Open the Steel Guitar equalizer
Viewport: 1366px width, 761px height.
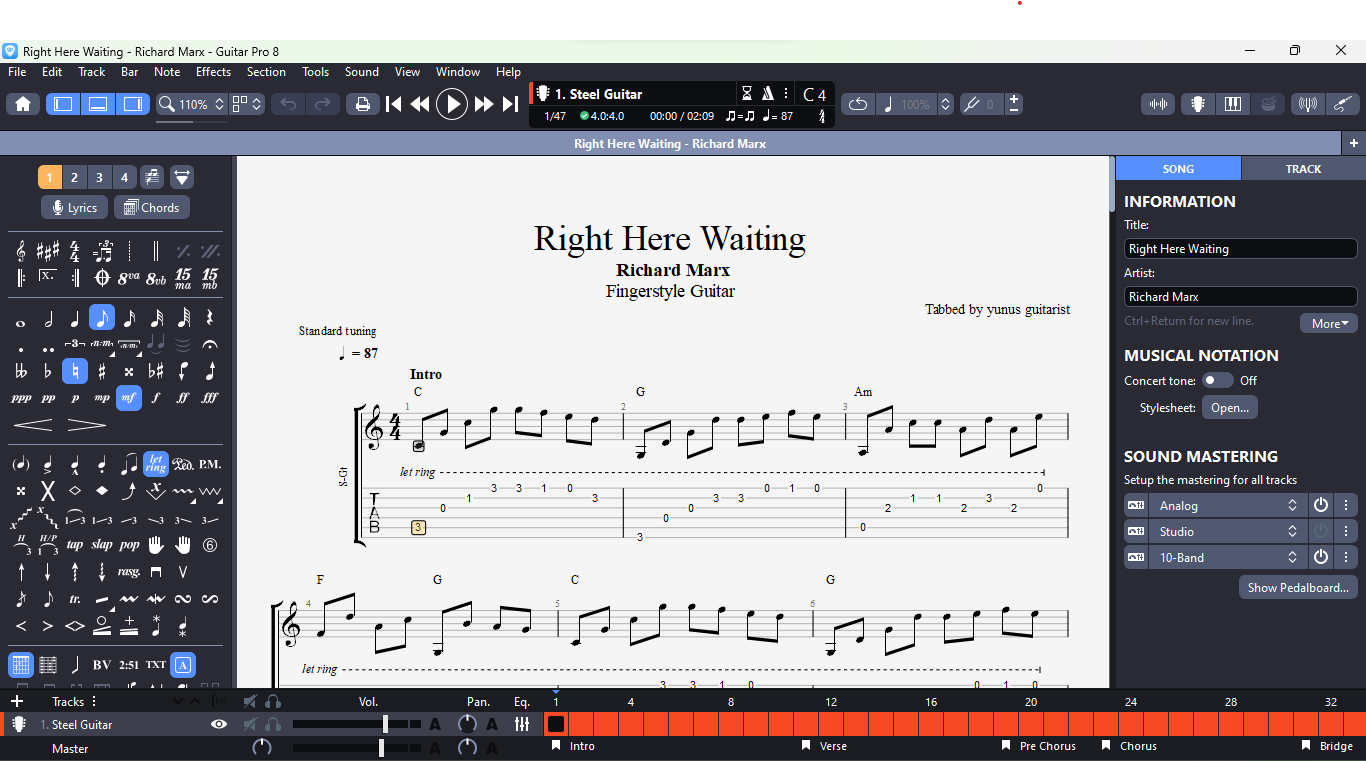[522, 724]
